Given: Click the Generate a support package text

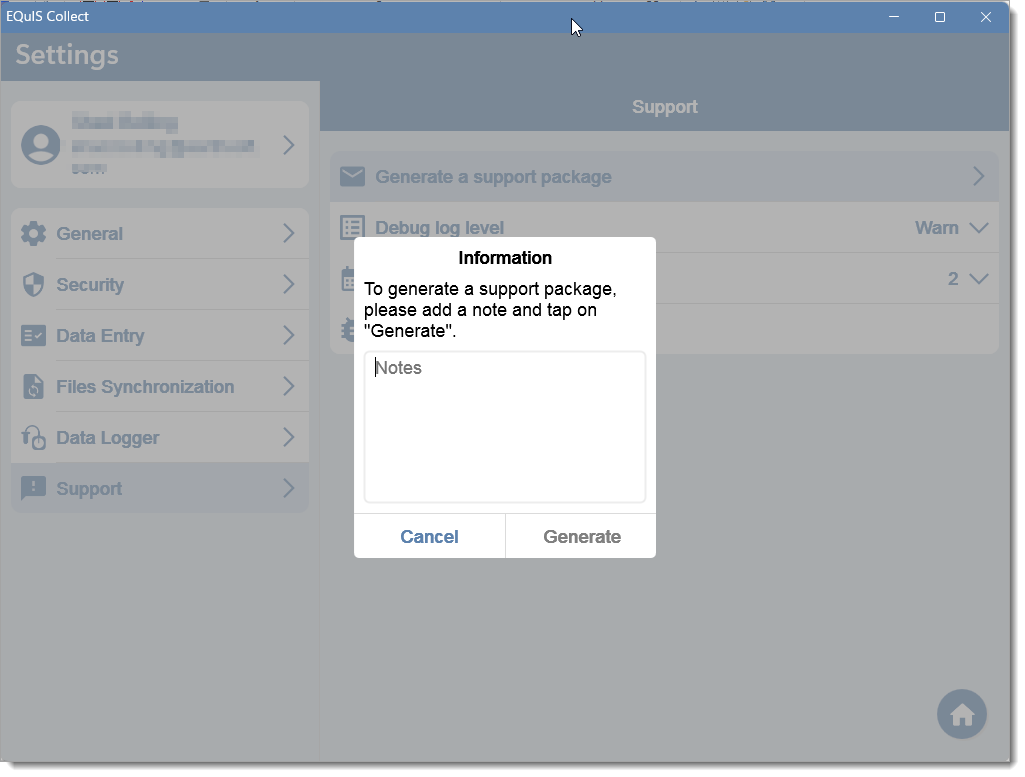Looking at the screenshot, I should (494, 177).
